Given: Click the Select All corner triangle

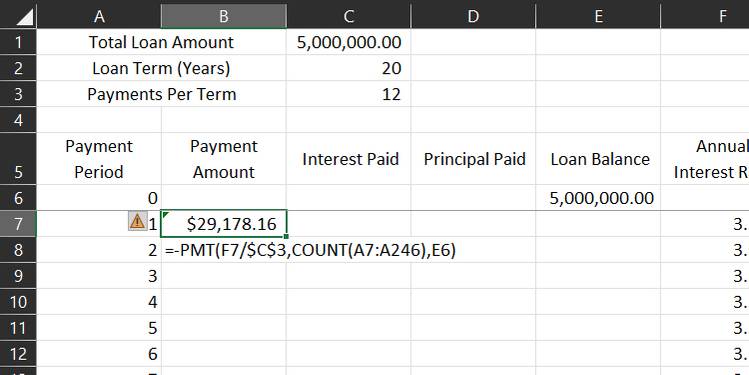Looking at the screenshot, I should point(25,18).
